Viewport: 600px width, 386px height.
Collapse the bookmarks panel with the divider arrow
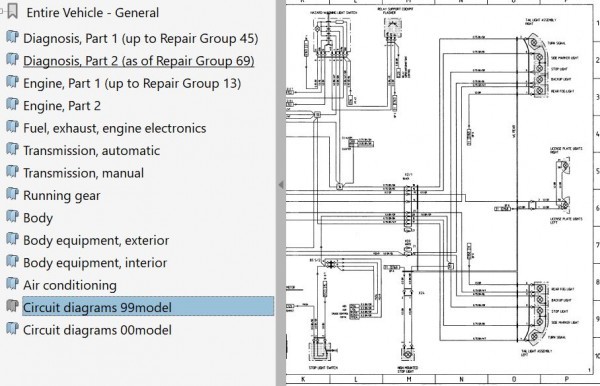[x=281, y=185]
